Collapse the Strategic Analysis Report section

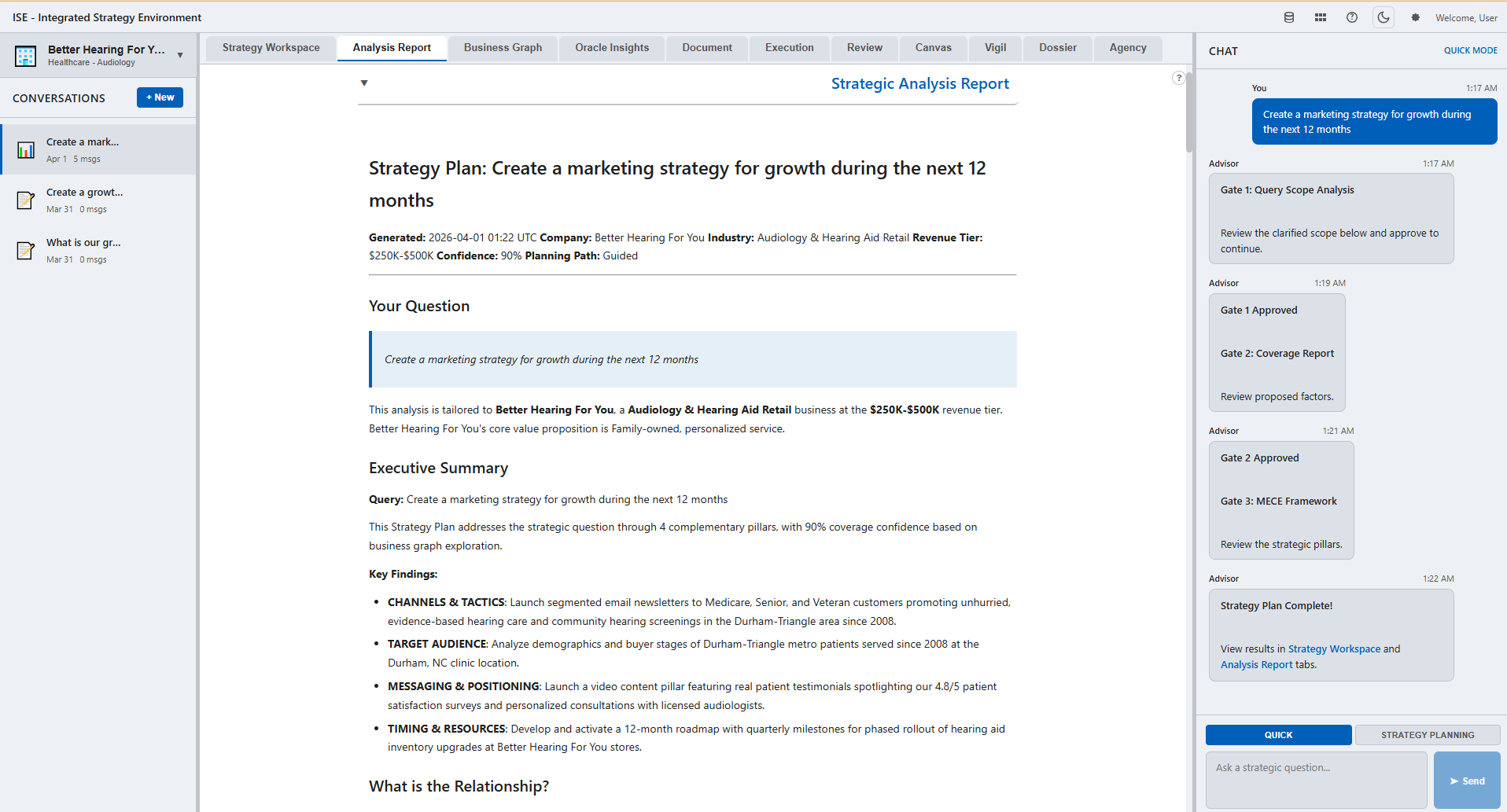pyautogui.click(x=364, y=83)
